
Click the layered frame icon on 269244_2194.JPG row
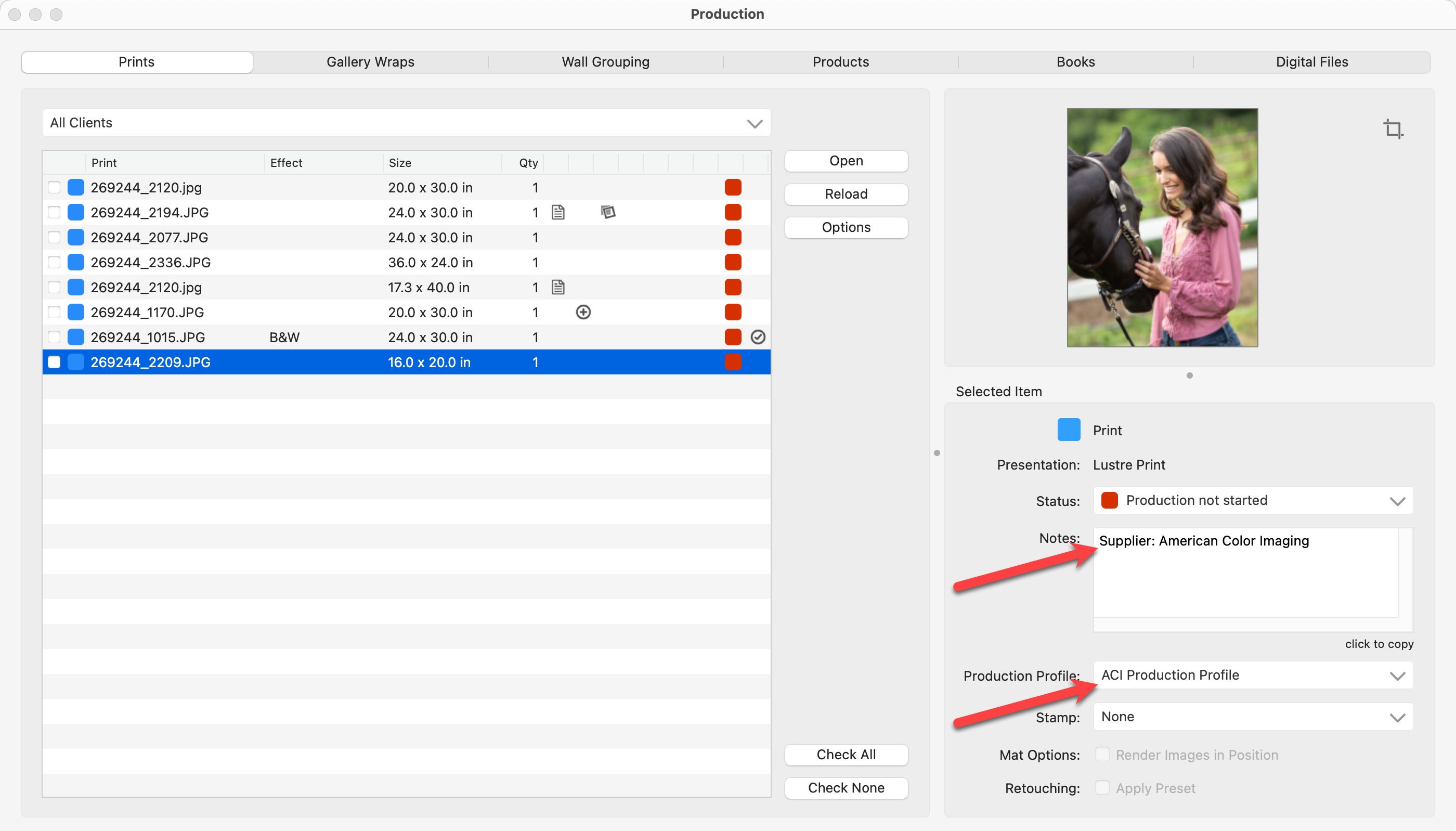[x=608, y=212]
